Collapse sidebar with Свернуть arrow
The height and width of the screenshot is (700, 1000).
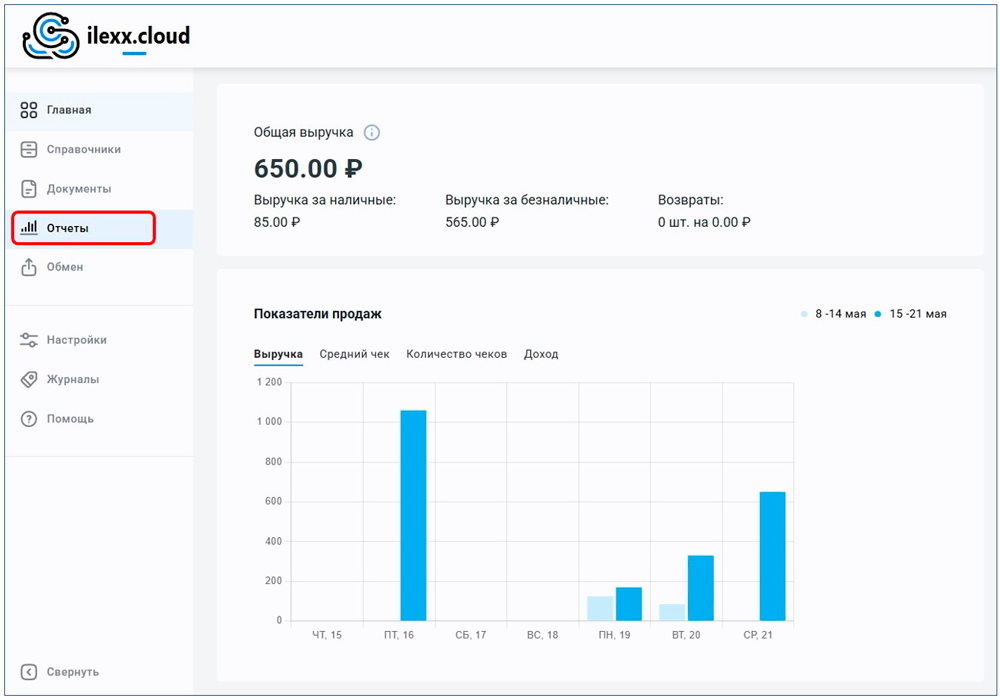click(x=29, y=672)
